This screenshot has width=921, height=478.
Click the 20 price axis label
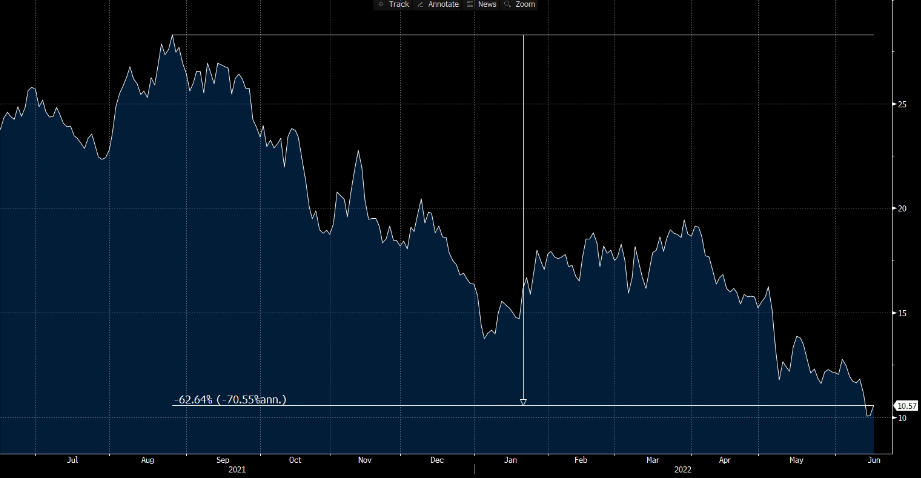(902, 208)
